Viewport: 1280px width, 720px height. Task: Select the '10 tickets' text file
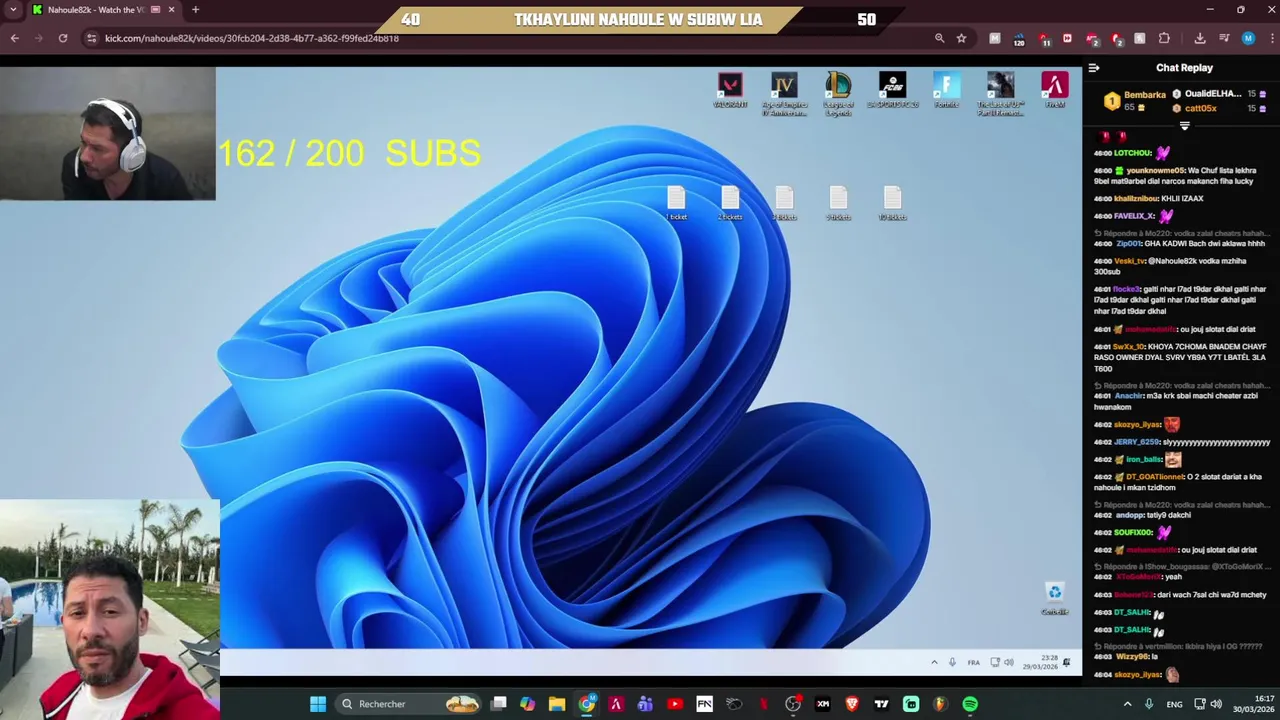pos(892,203)
